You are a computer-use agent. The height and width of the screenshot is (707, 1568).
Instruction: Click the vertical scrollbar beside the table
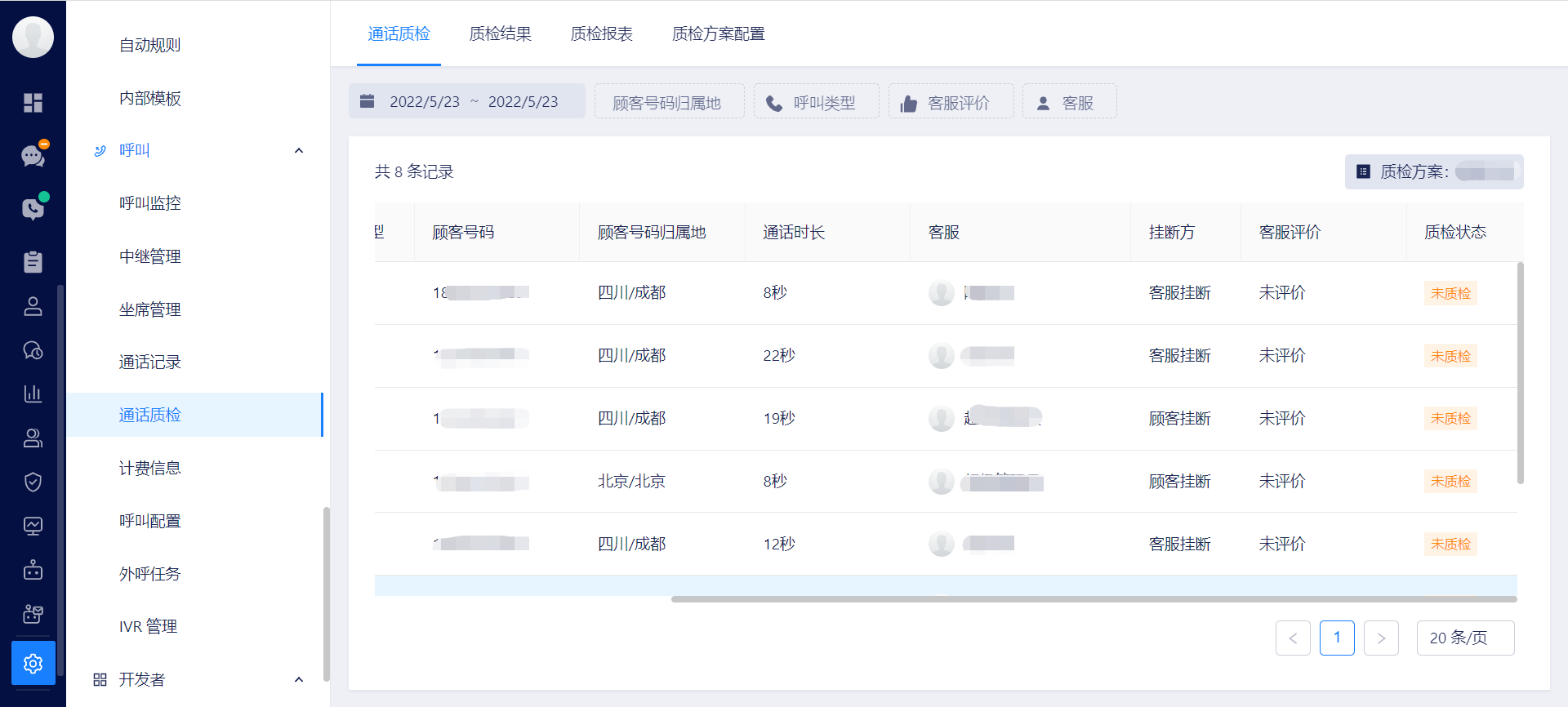[x=1521, y=373]
